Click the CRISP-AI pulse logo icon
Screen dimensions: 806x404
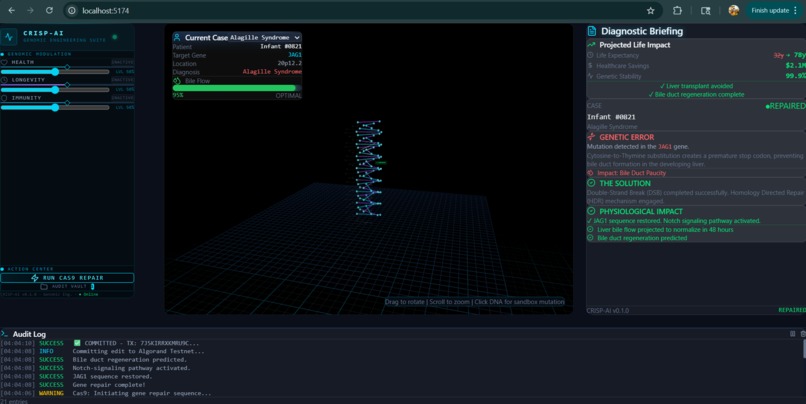[9, 36]
